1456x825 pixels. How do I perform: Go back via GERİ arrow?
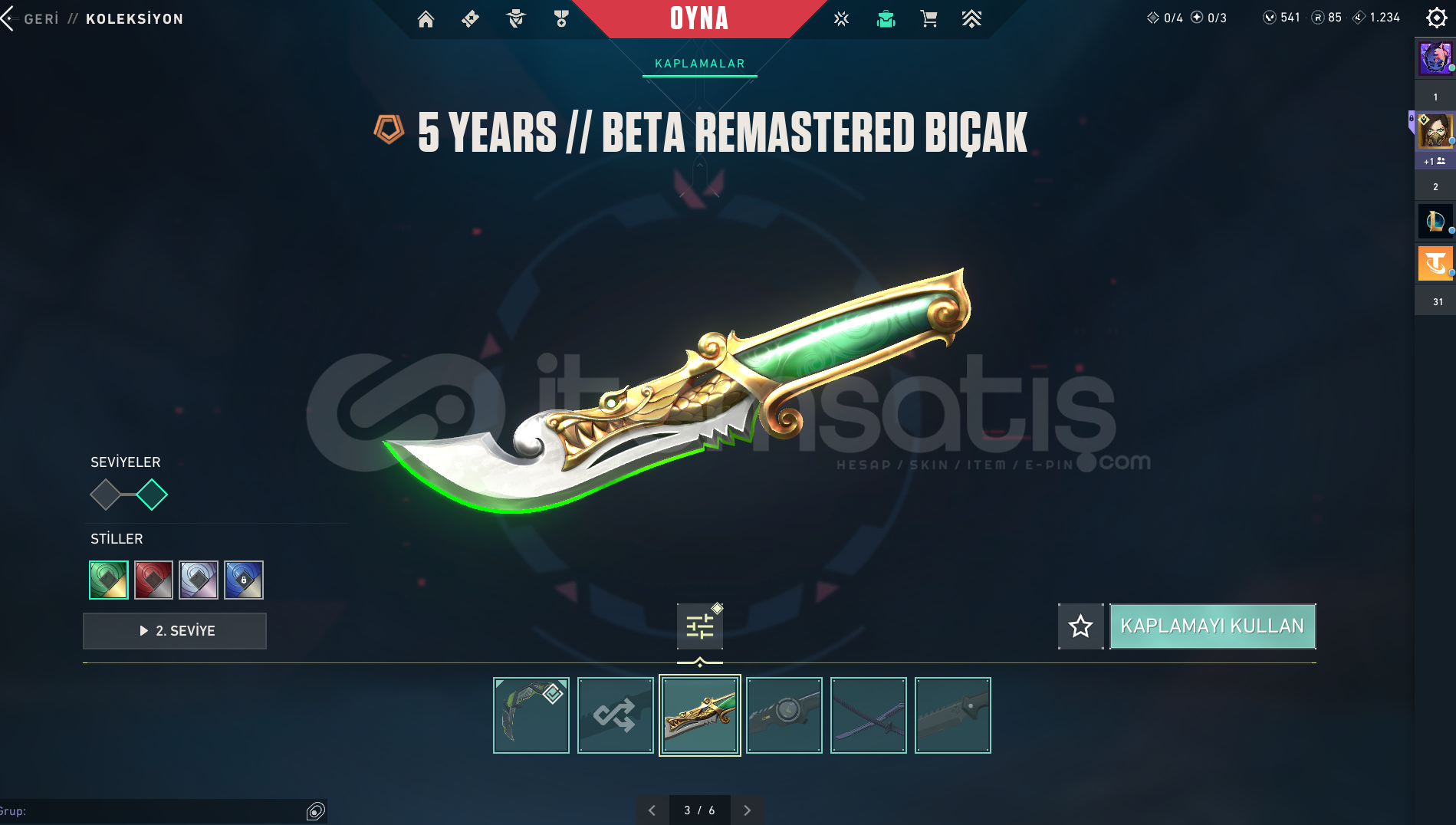click(x=31, y=18)
